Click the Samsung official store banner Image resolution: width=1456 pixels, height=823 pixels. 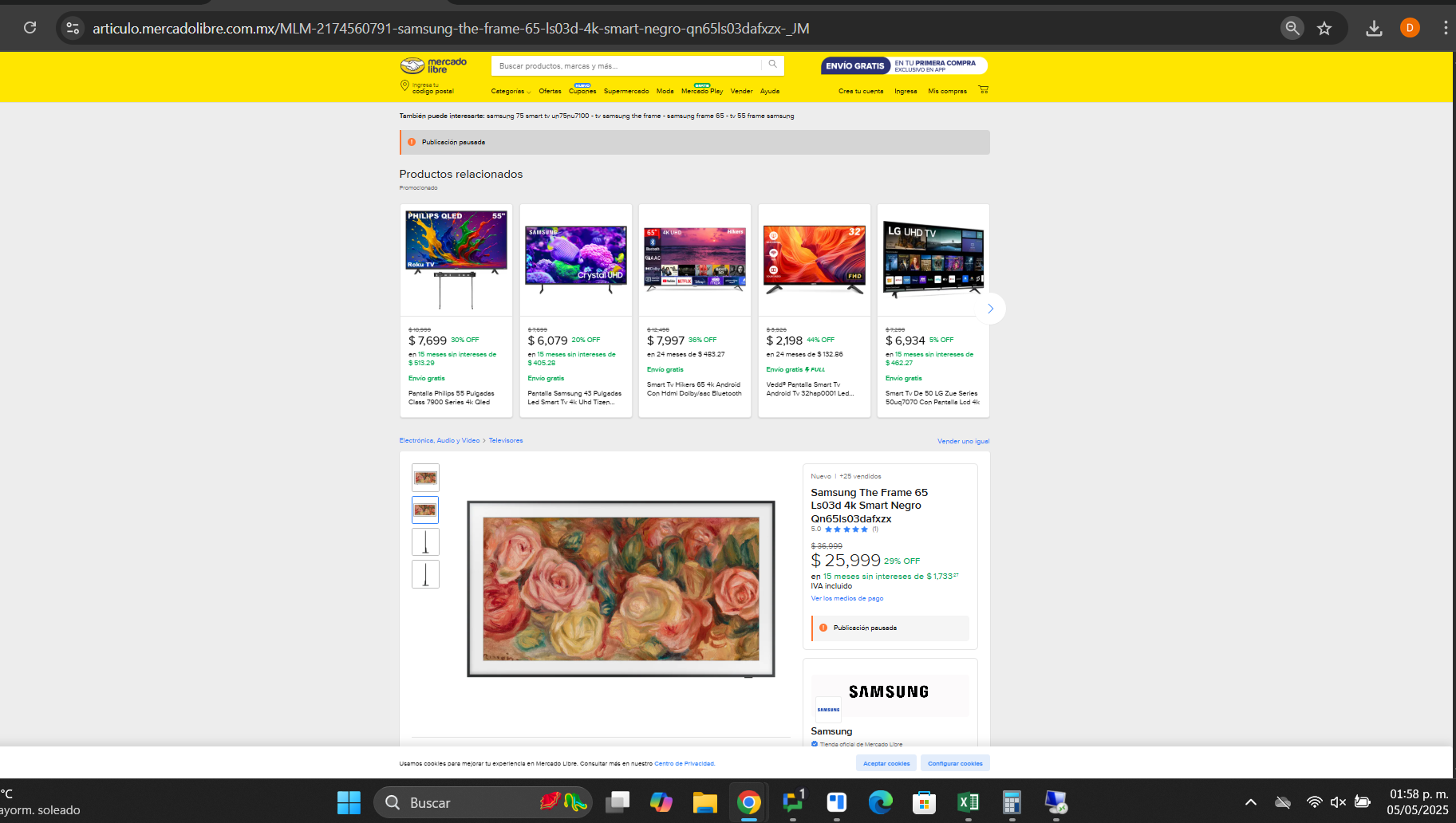[x=890, y=695]
